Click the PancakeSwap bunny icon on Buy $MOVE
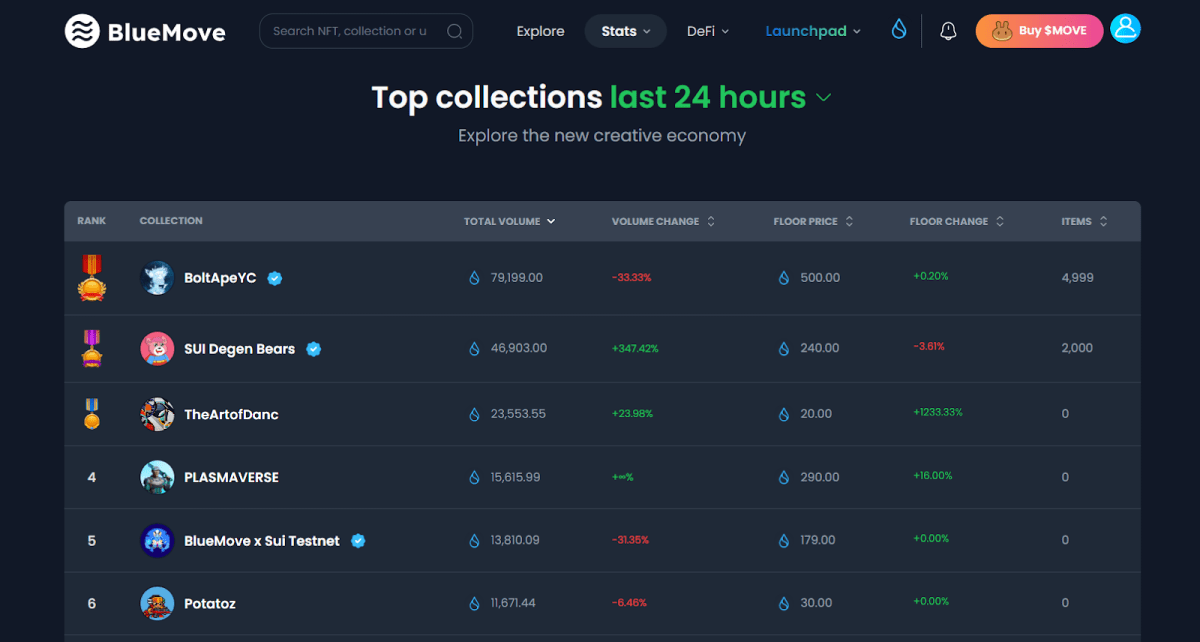 (x=1003, y=31)
